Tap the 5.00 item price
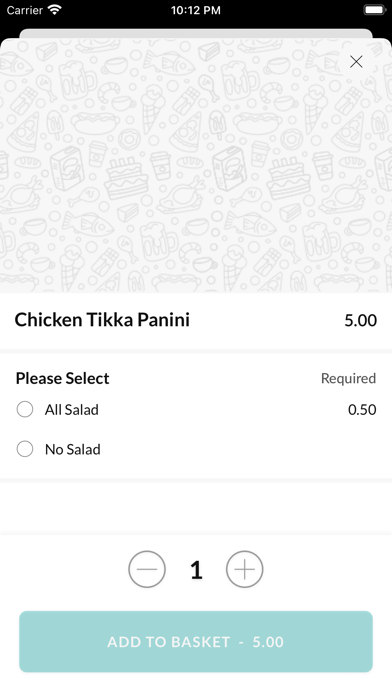 point(360,320)
